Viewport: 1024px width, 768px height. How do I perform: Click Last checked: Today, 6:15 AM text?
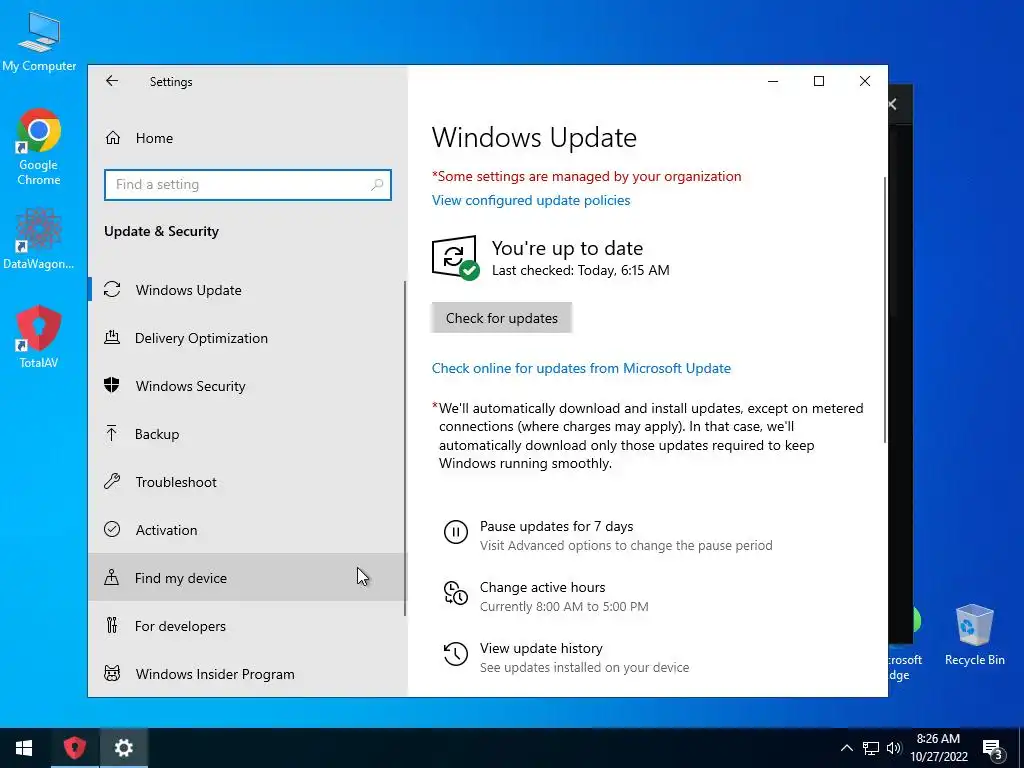tap(581, 270)
